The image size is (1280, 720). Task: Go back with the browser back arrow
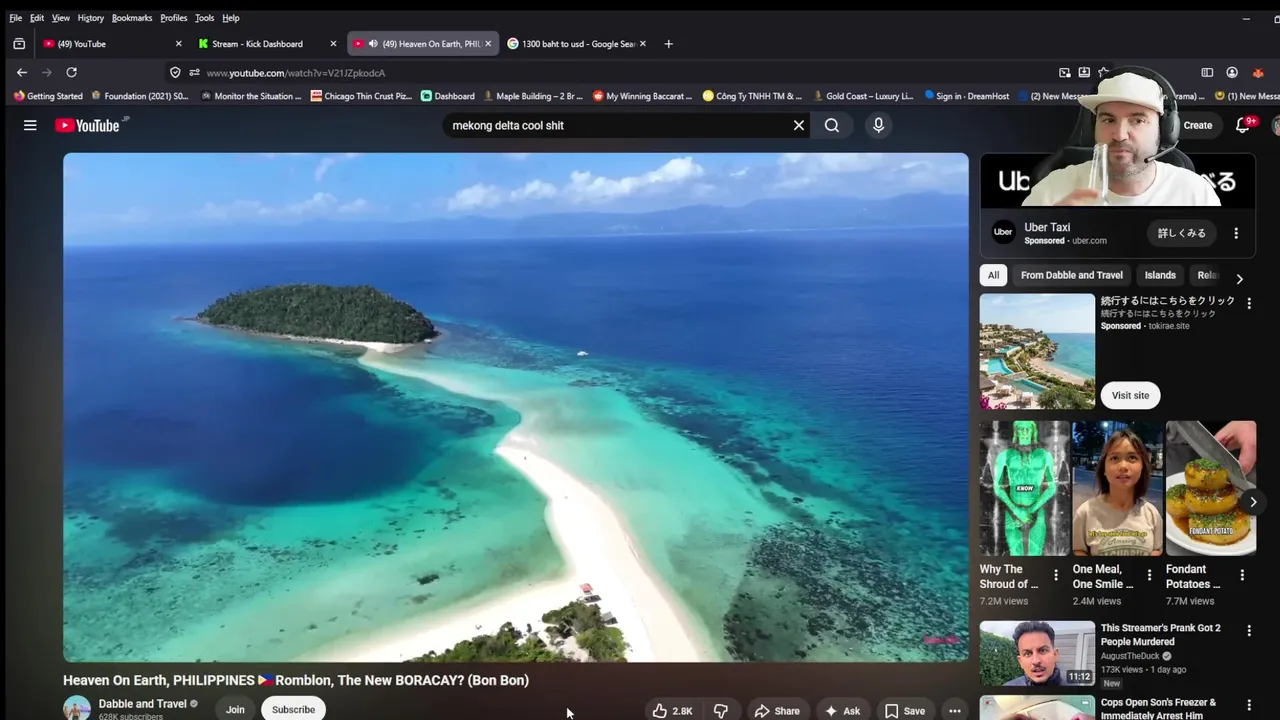click(22, 72)
